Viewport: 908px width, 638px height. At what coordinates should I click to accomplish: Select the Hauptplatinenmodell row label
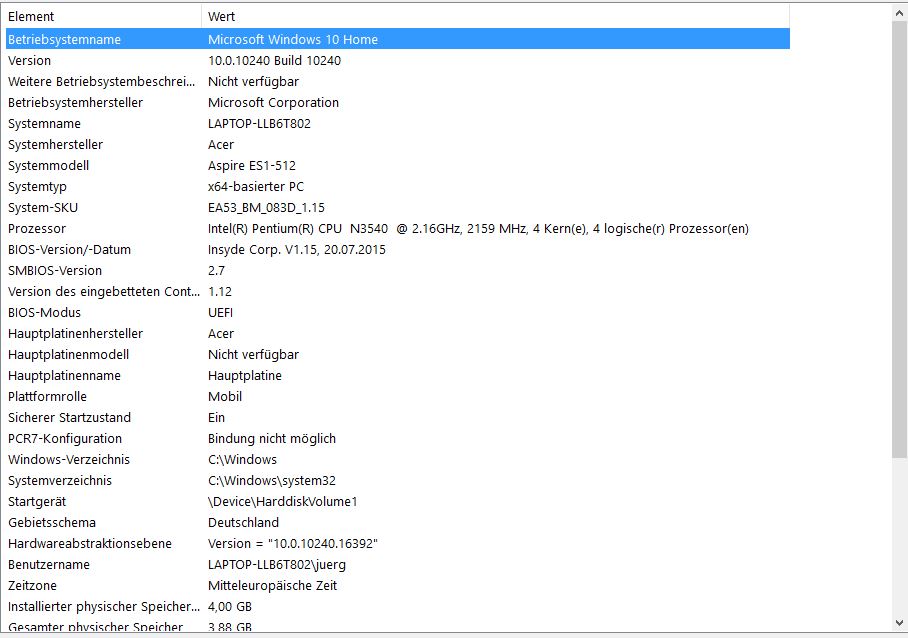[x=68, y=354]
